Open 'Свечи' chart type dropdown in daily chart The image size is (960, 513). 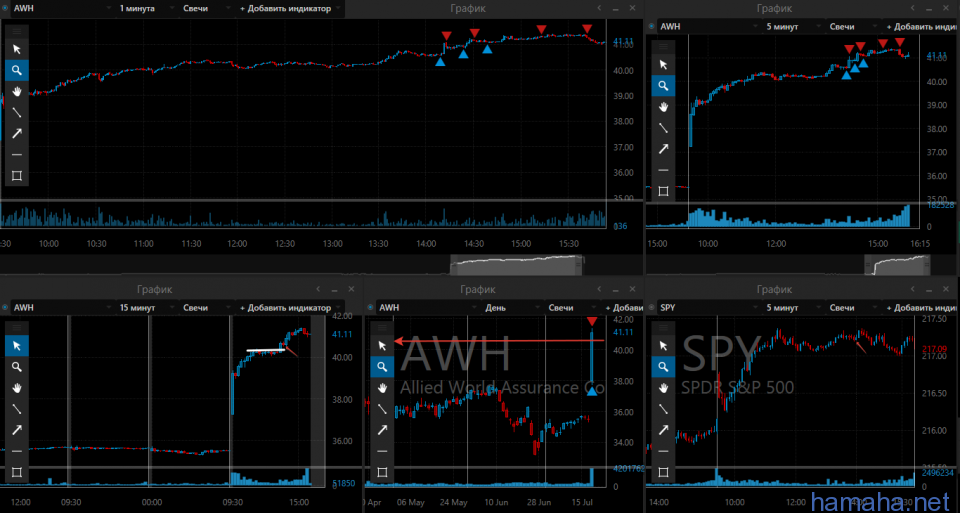coord(572,308)
